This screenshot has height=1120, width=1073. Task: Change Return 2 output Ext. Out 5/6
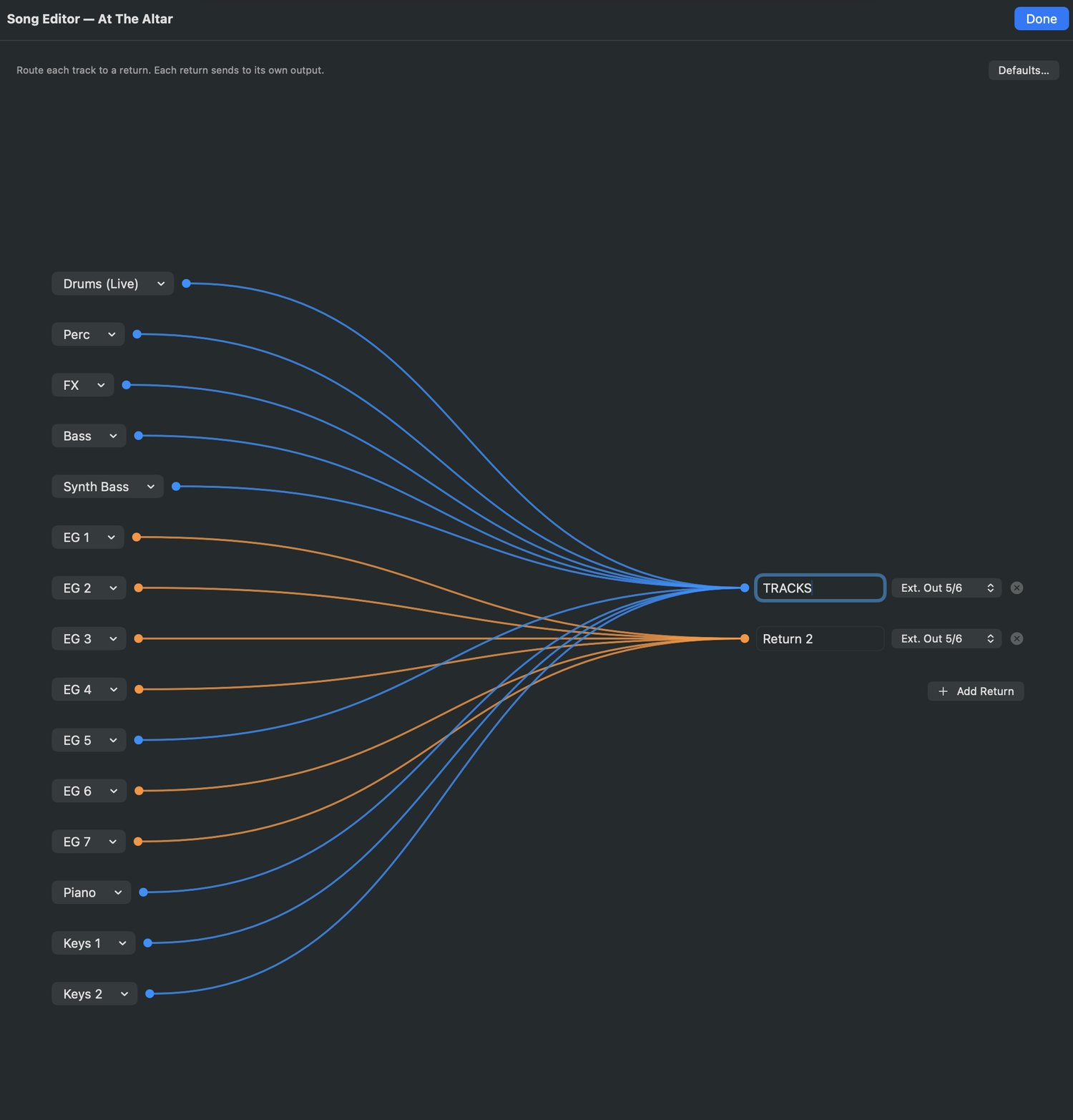click(x=946, y=638)
